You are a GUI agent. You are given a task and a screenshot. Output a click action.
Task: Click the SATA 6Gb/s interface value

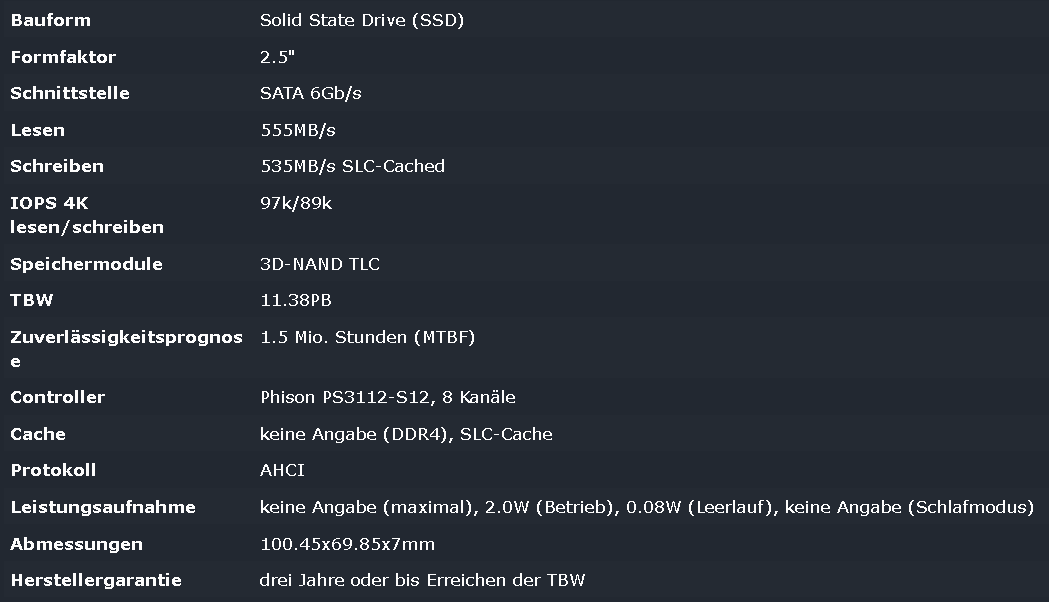(x=310, y=93)
